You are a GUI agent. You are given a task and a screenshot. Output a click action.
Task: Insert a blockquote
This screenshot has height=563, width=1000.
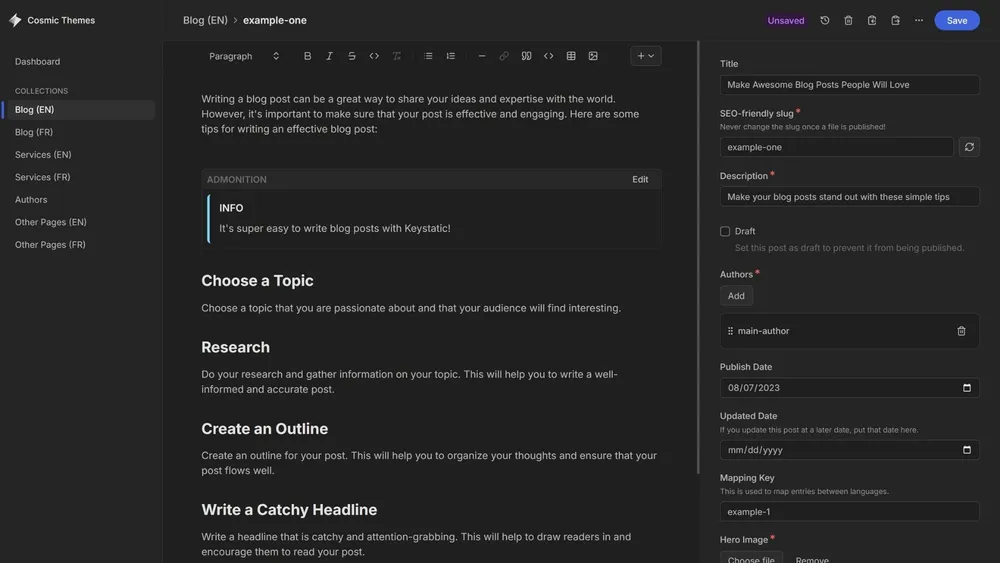(x=526, y=56)
